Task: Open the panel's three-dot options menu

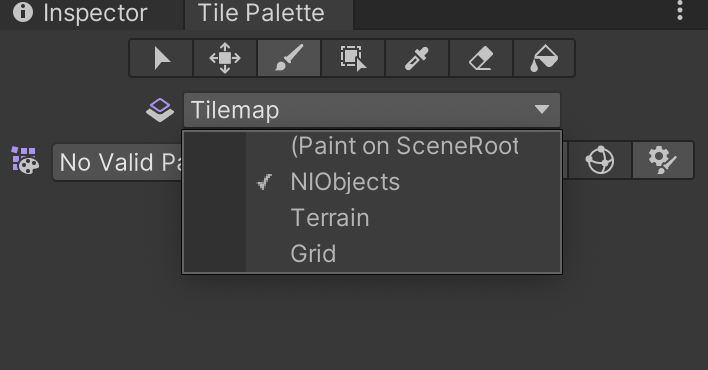Action: click(680, 11)
